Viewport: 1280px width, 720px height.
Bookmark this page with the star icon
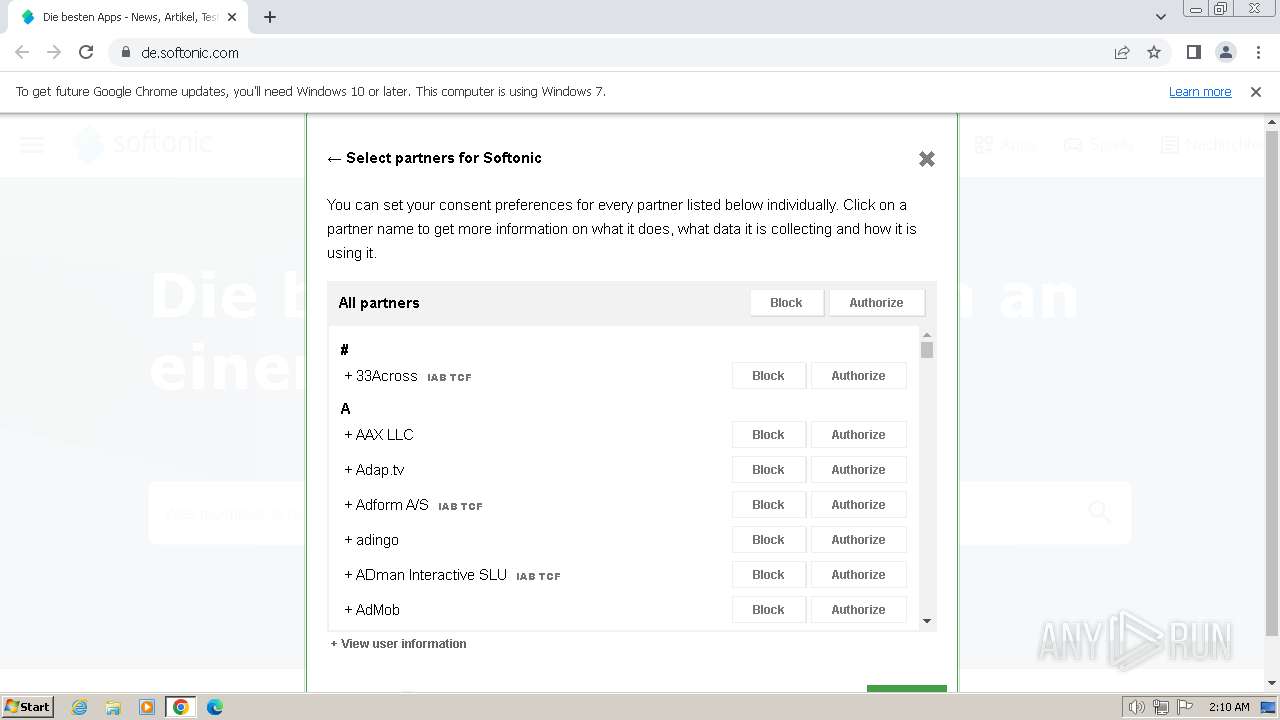pos(1154,52)
